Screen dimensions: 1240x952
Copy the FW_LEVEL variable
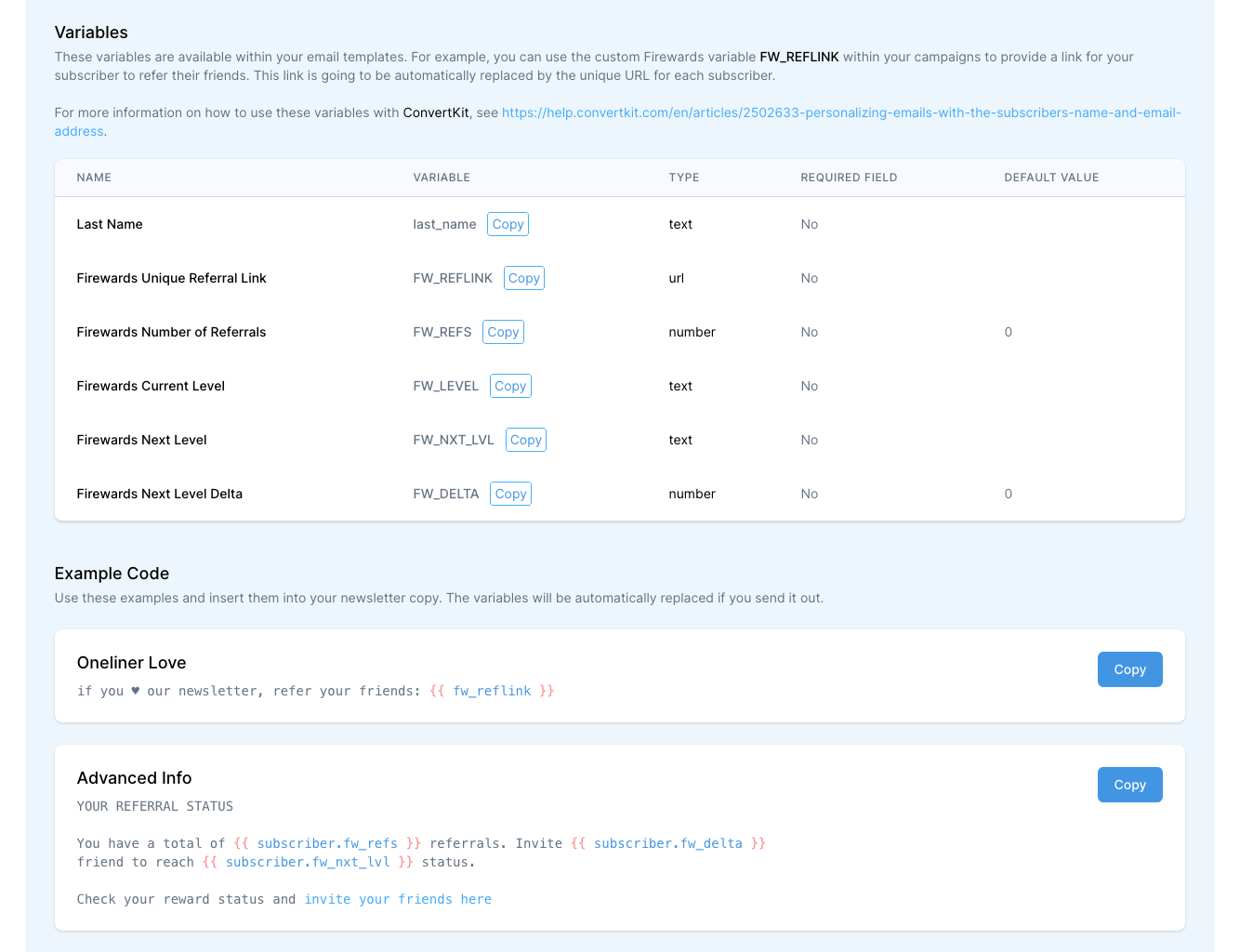510,386
